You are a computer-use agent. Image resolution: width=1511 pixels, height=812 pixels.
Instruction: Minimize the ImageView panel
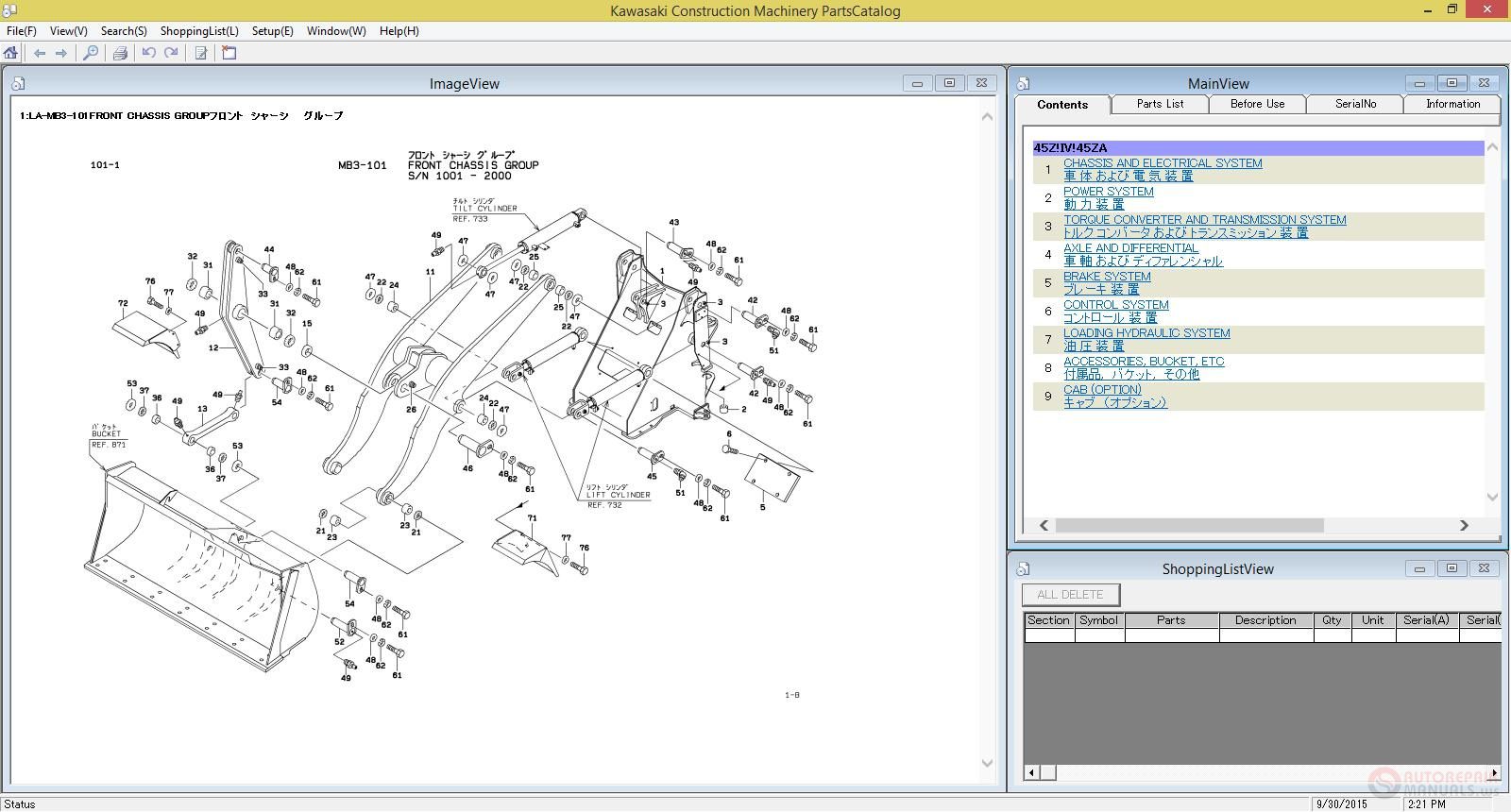coord(917,83)
